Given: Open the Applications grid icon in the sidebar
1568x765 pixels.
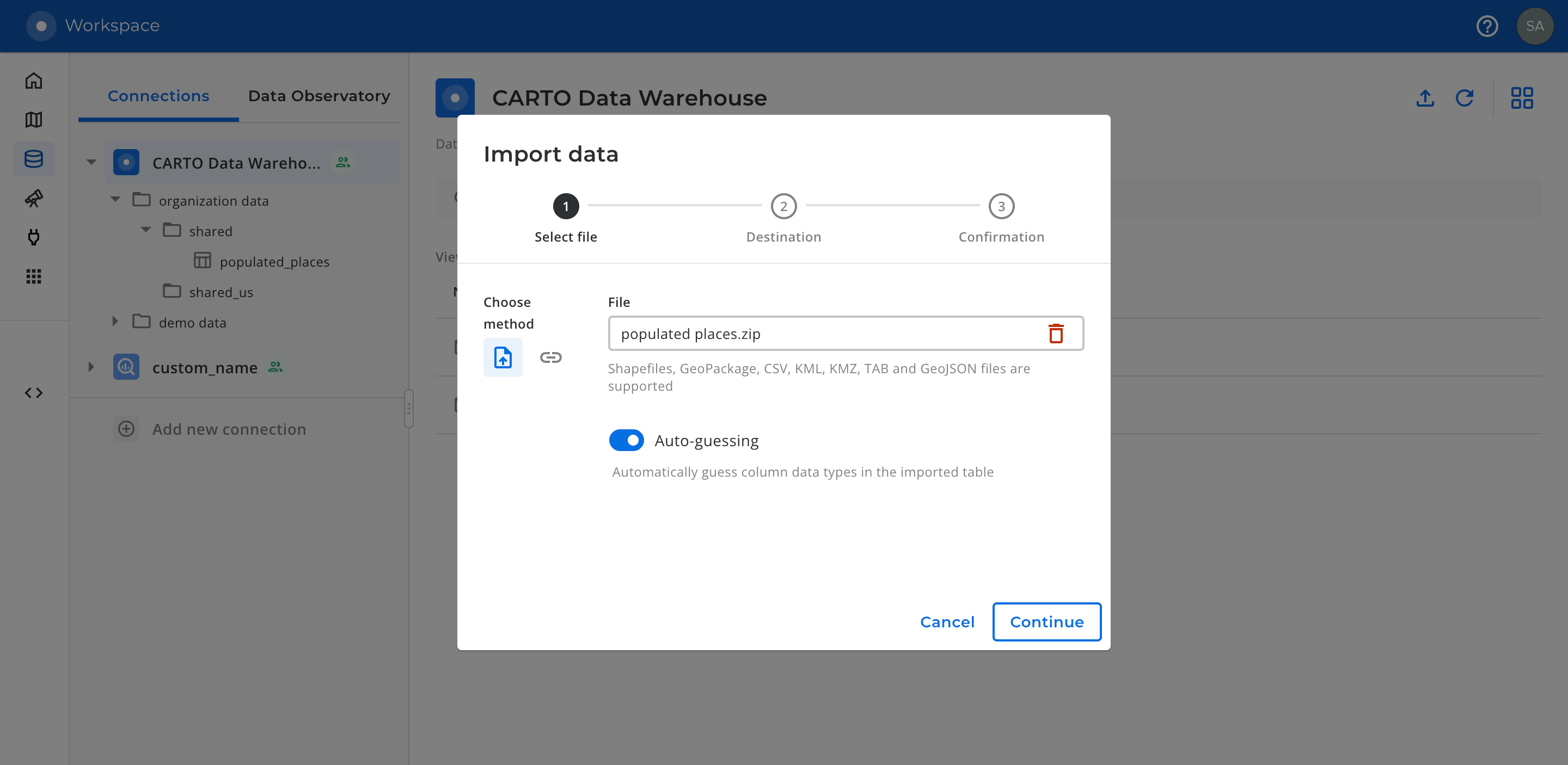Looking at the screenshot, I should coord(33,277).
